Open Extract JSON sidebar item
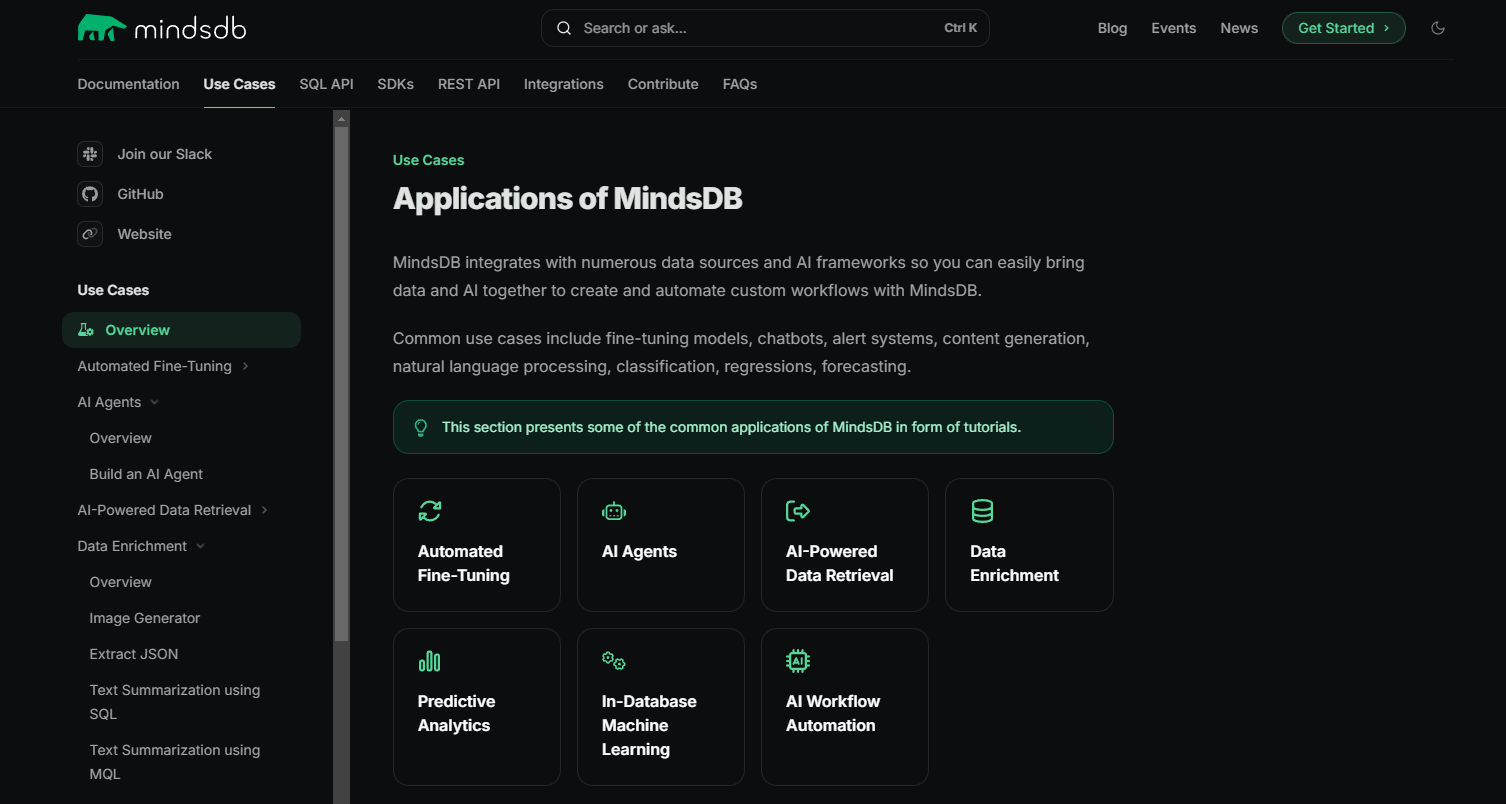This screenshot has width=1506, height=804. click(x=133, y=654)
